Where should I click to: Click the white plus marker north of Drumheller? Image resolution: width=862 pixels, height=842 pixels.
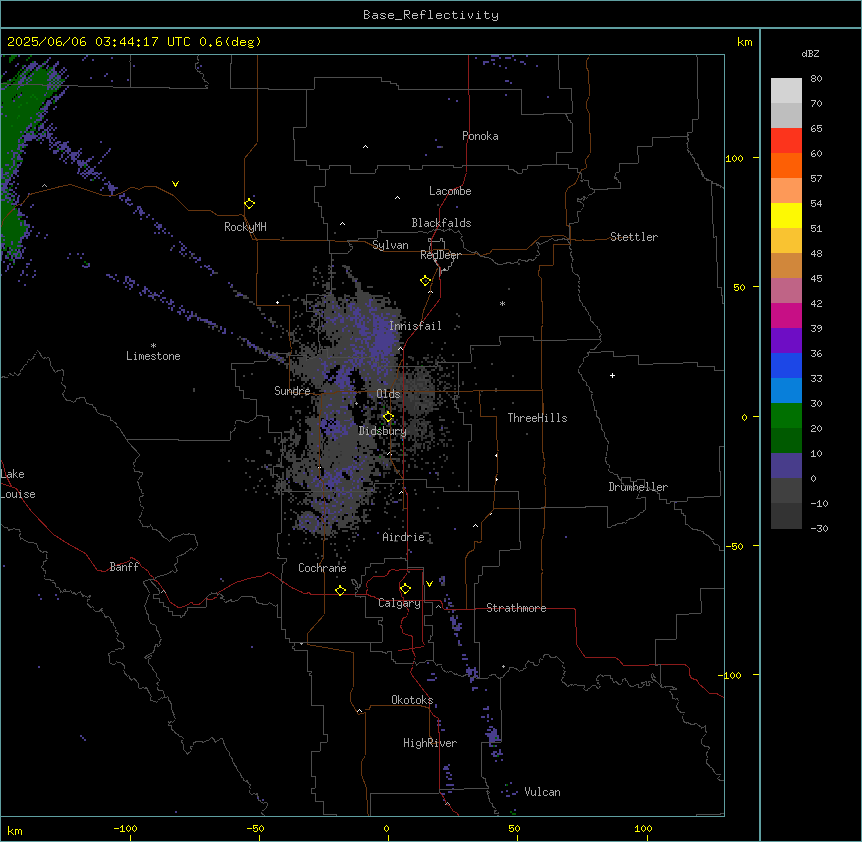tap(612, 375)
